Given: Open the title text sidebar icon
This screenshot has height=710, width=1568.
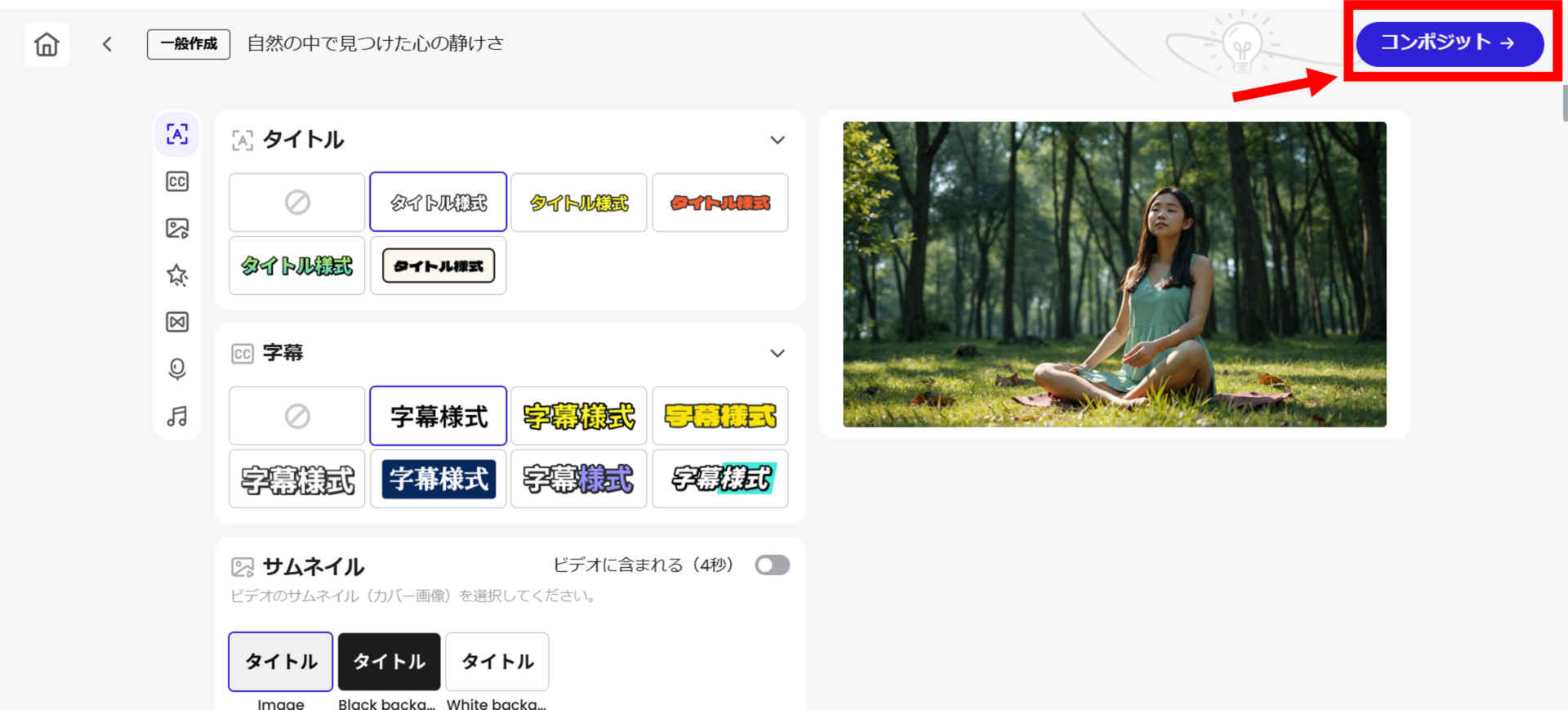Looking at the screenshot, I should tap(177, 134).
